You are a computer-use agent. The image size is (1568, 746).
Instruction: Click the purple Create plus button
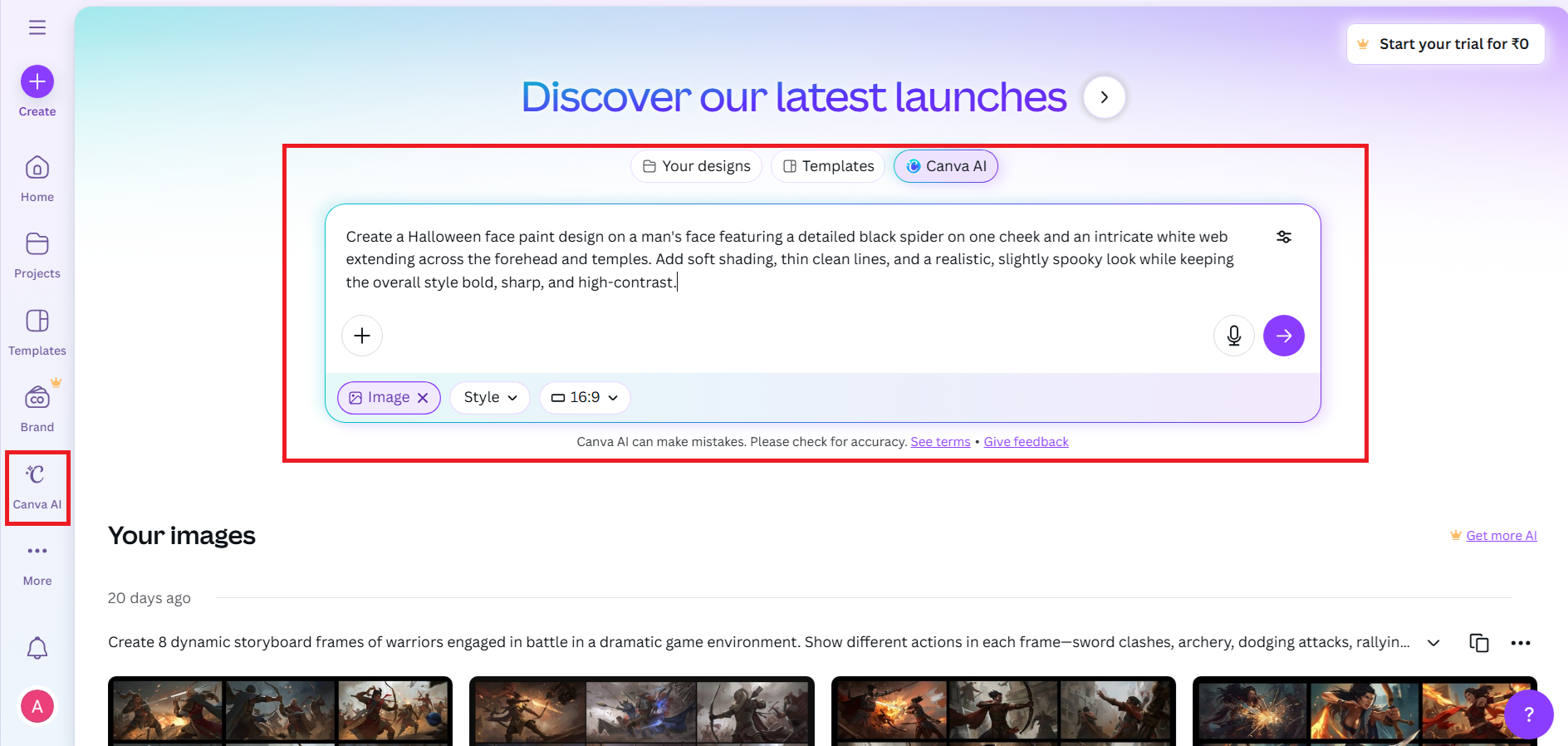point(37,81)
